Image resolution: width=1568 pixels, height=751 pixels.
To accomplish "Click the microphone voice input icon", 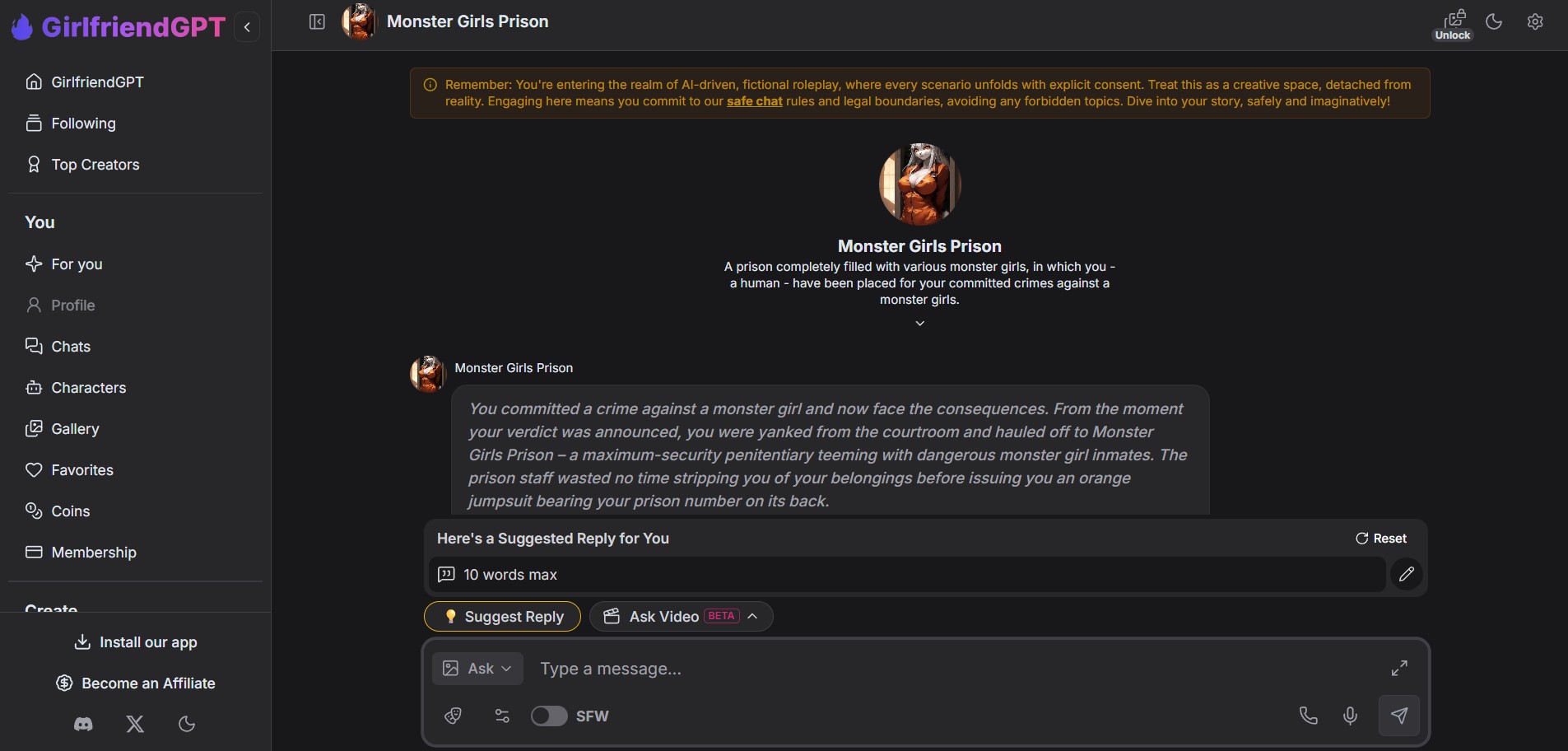I will 1350,716.
